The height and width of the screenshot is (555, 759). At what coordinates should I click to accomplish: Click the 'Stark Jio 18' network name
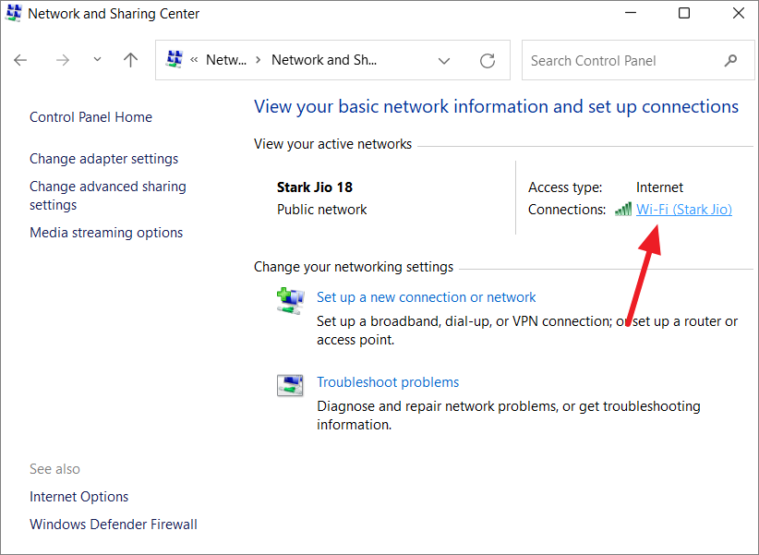(x=315, y=187)
